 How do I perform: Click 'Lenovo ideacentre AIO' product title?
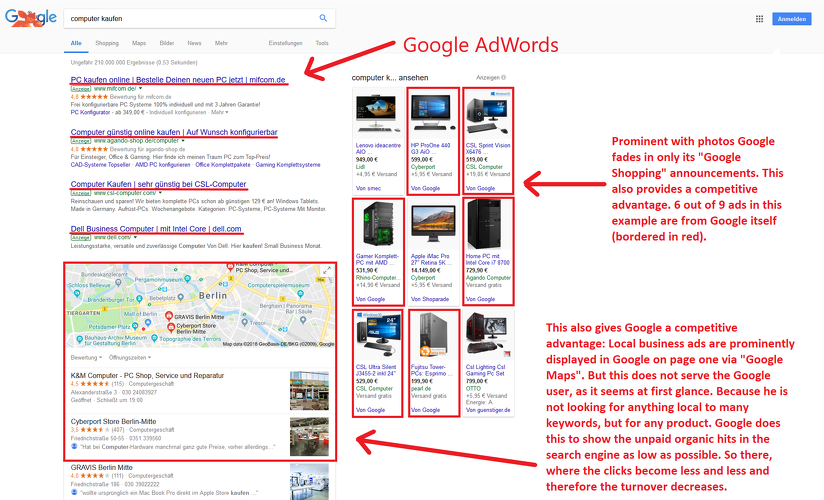[378, 148]
